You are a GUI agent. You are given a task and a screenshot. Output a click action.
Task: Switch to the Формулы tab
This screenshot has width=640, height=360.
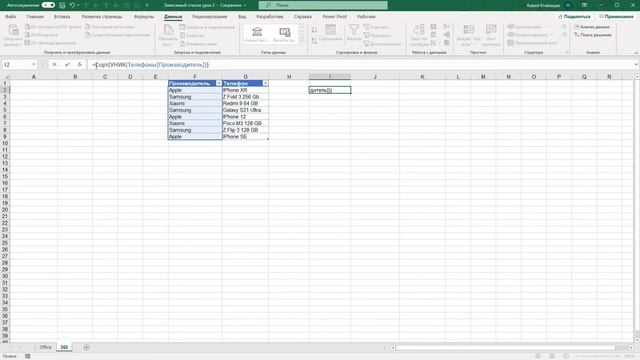[144, 17]
